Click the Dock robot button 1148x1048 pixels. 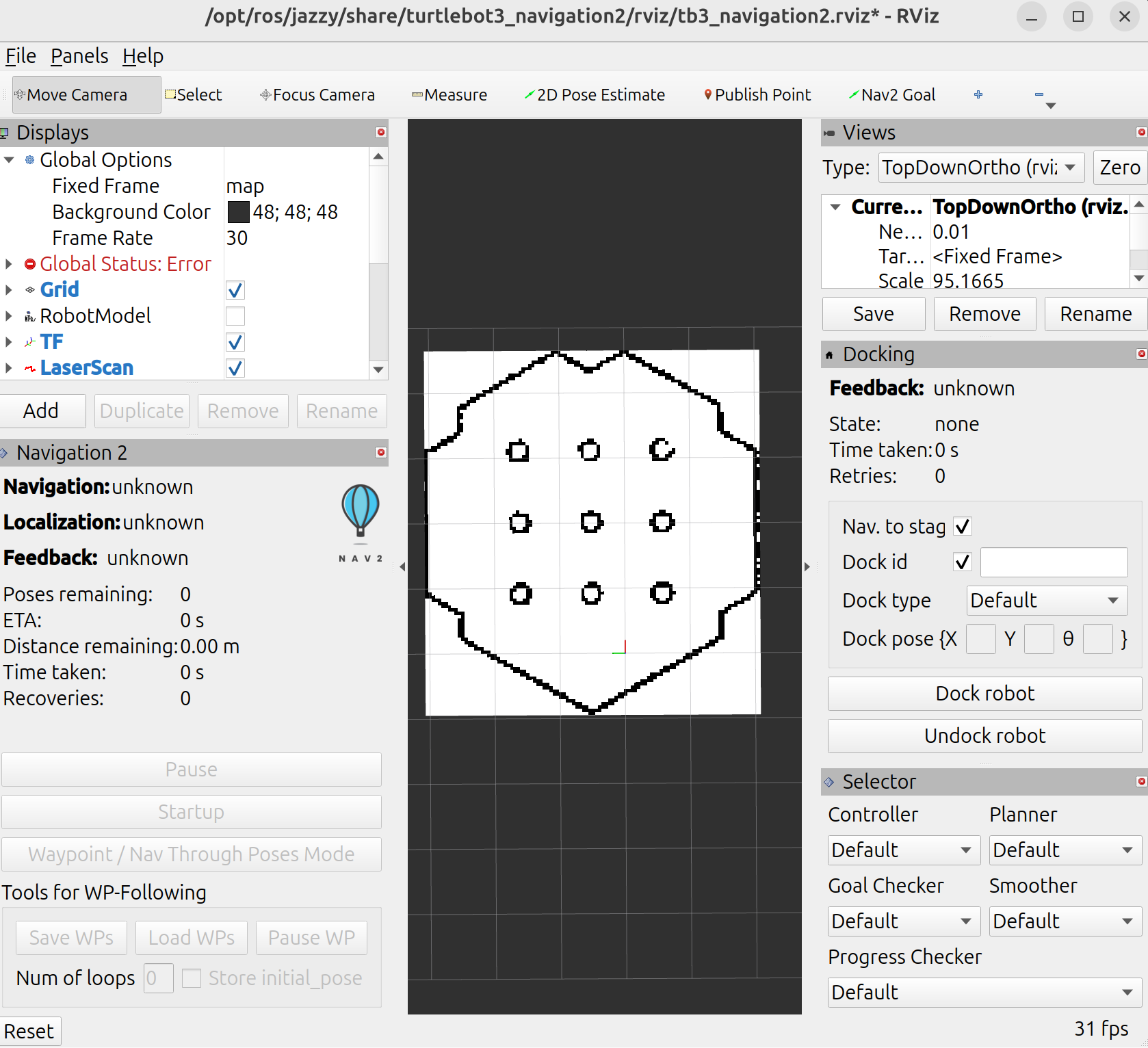984,694
